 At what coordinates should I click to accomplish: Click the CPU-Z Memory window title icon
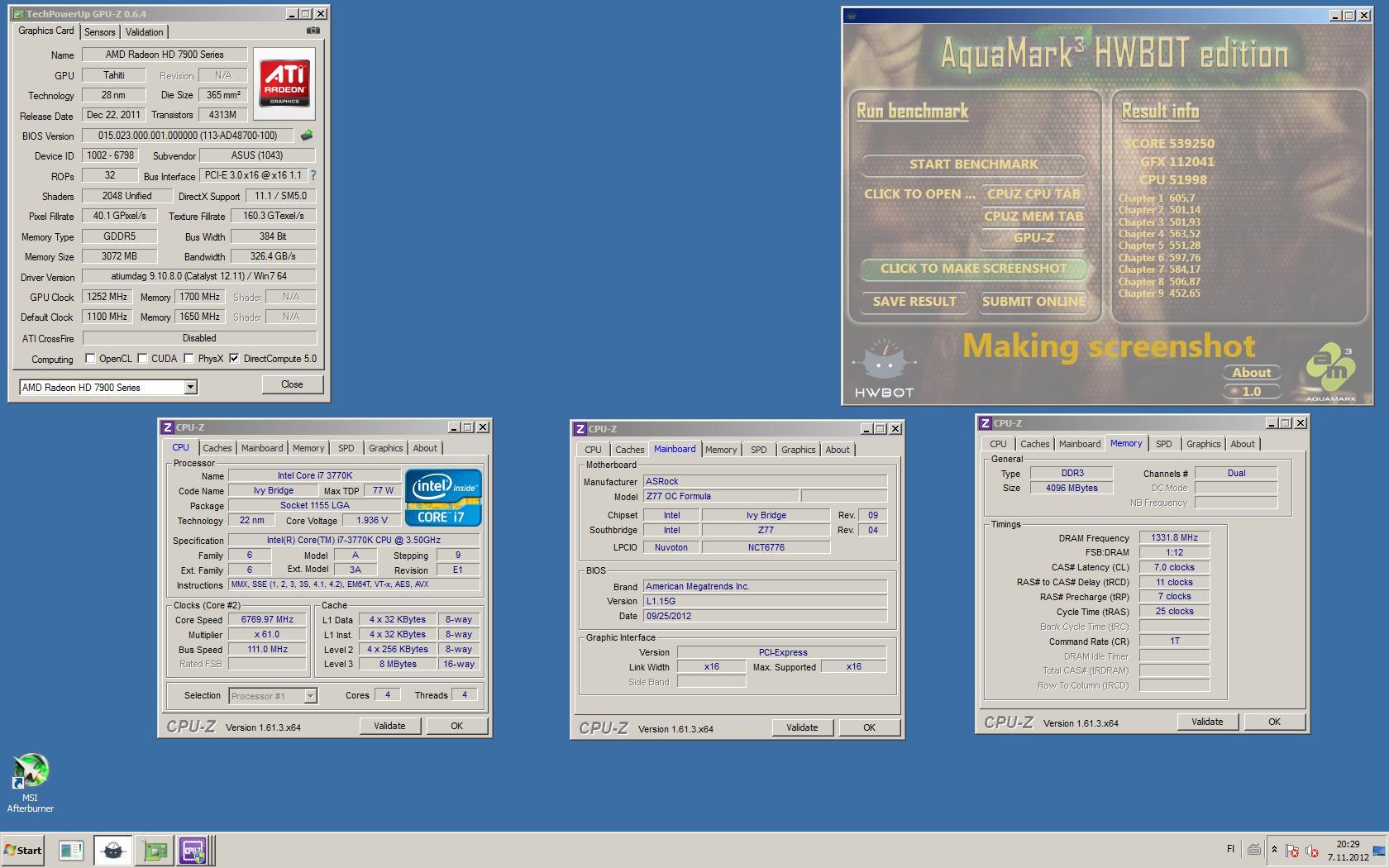coord(985,423)
